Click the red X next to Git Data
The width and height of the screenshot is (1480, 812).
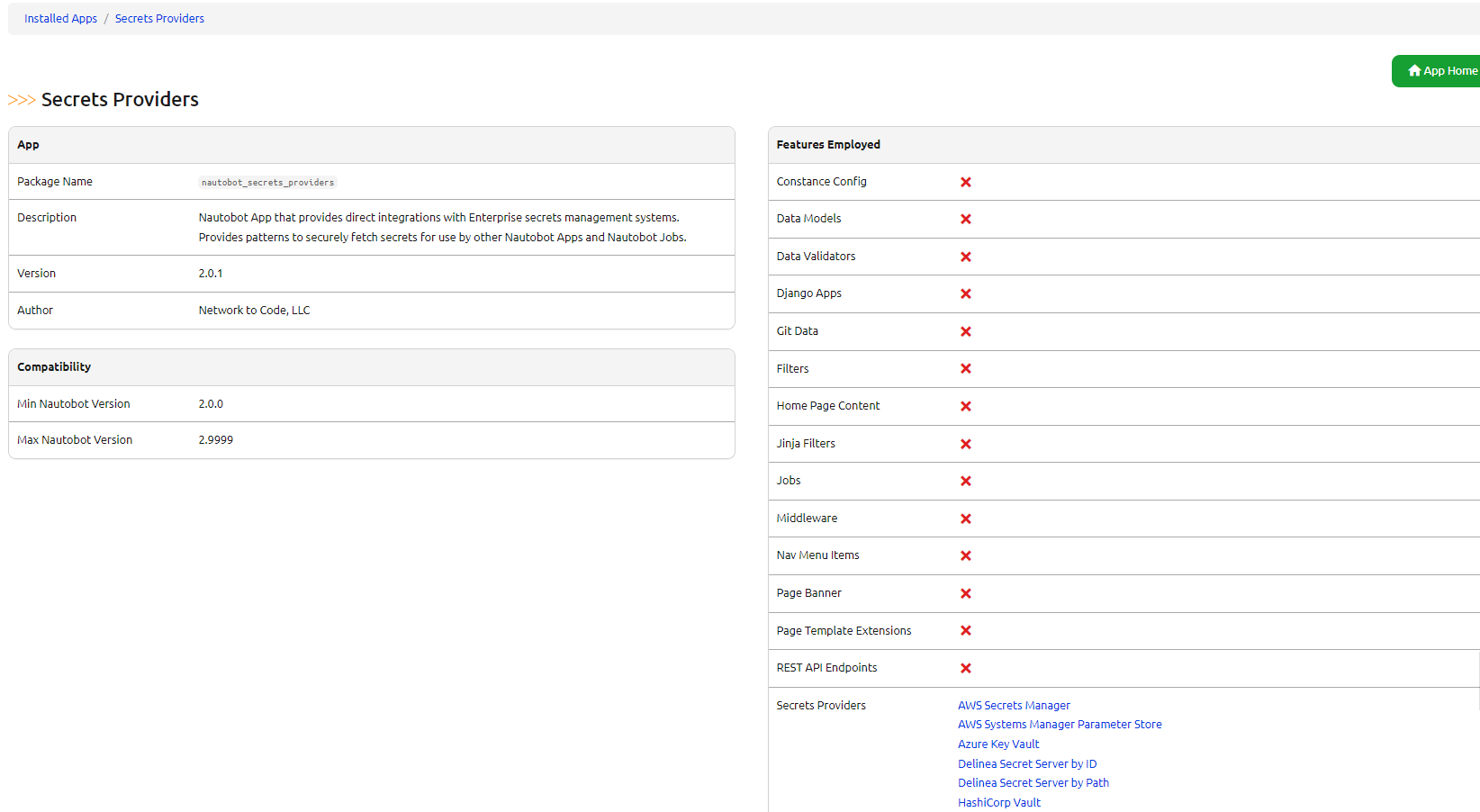tap(965, 332)
